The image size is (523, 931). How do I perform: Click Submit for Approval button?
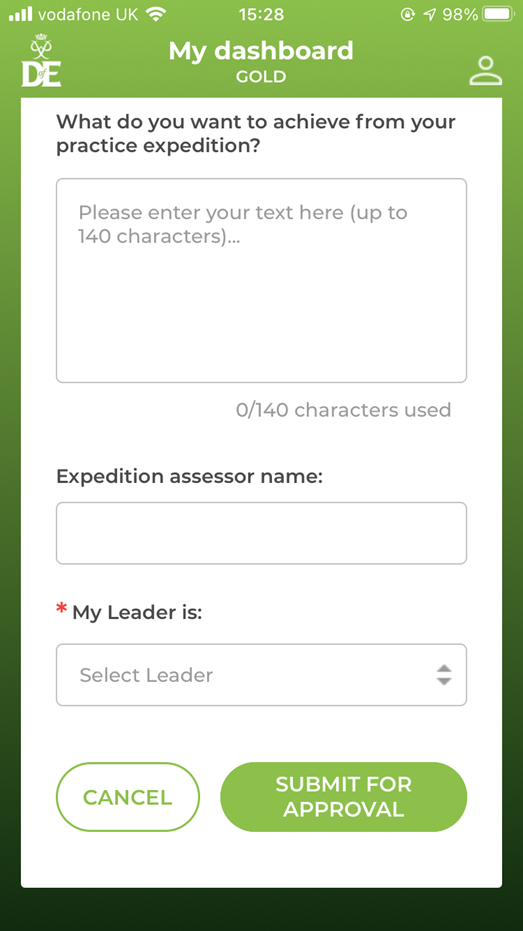[x=344, y=797]
